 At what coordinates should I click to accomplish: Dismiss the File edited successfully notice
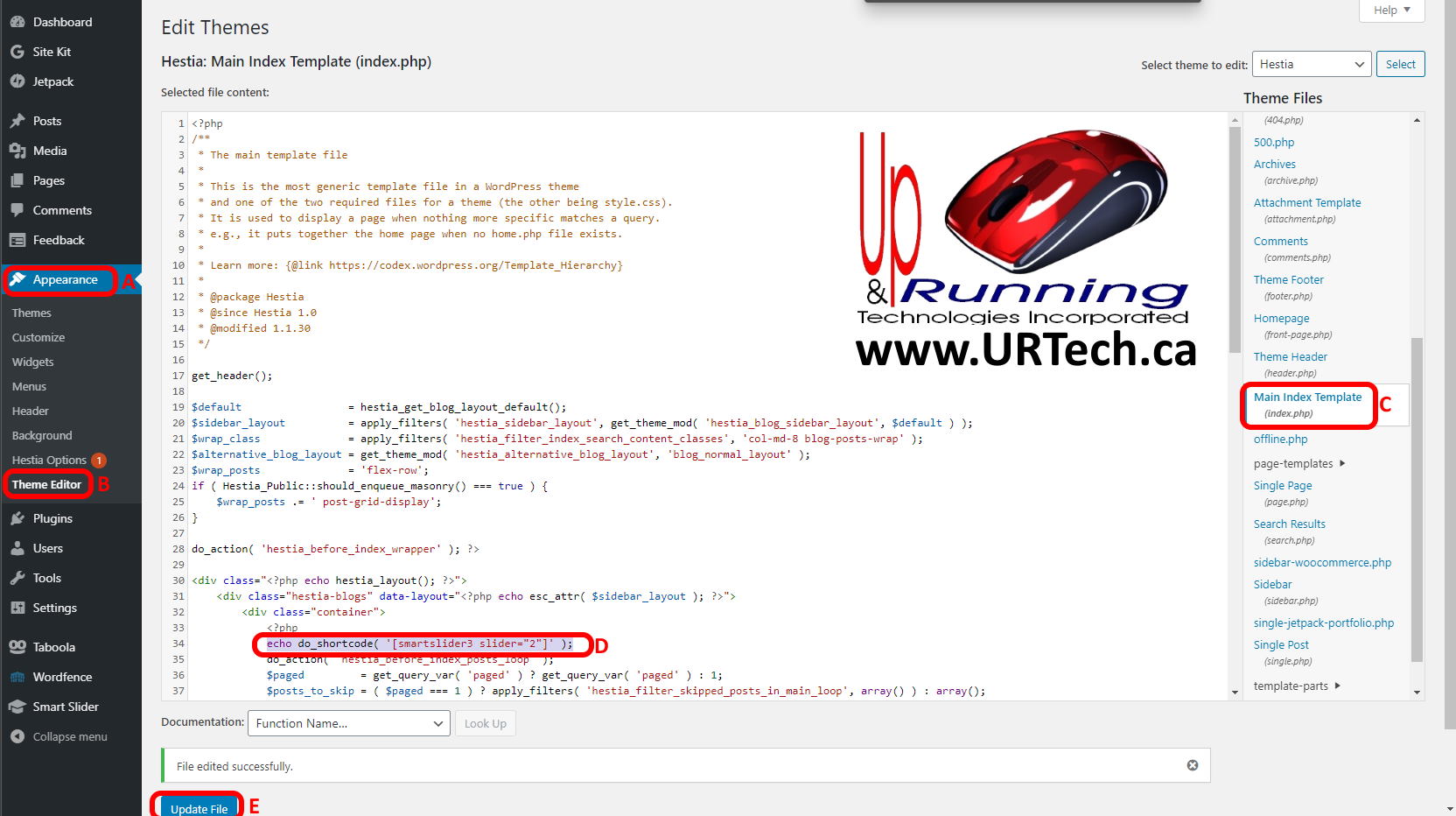1192,764
